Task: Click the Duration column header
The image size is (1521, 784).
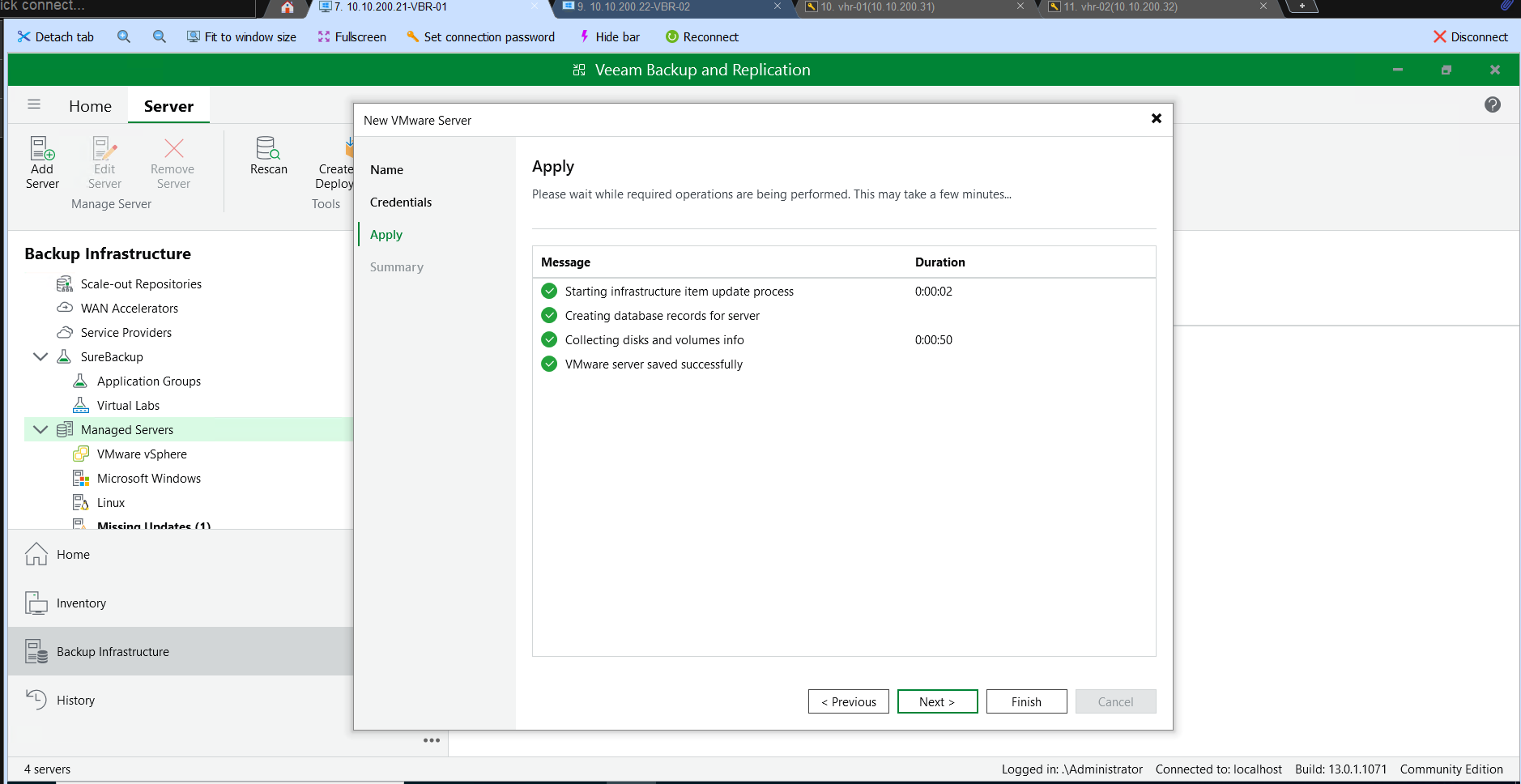Action: pyautogui.click(x=939, y=262)
